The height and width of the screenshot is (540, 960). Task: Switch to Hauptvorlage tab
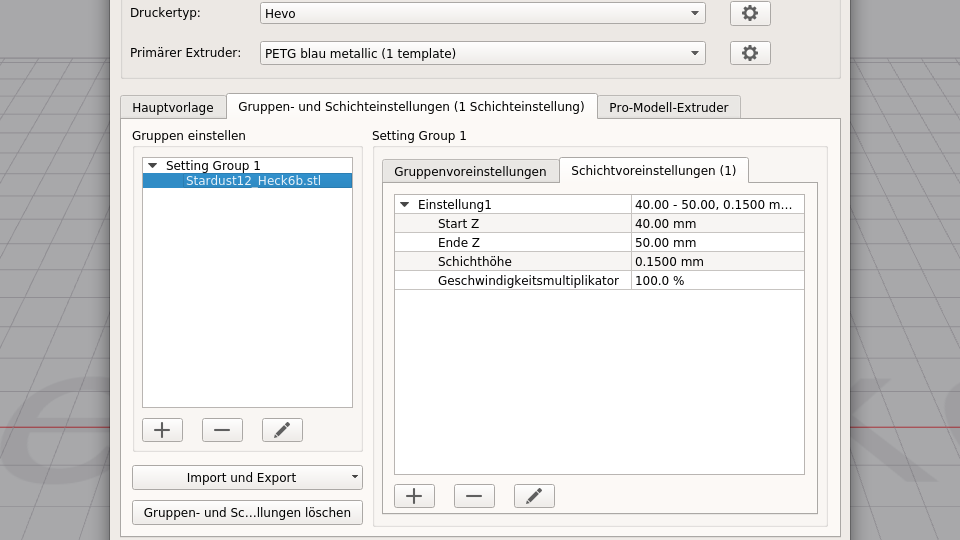[173, 107]
